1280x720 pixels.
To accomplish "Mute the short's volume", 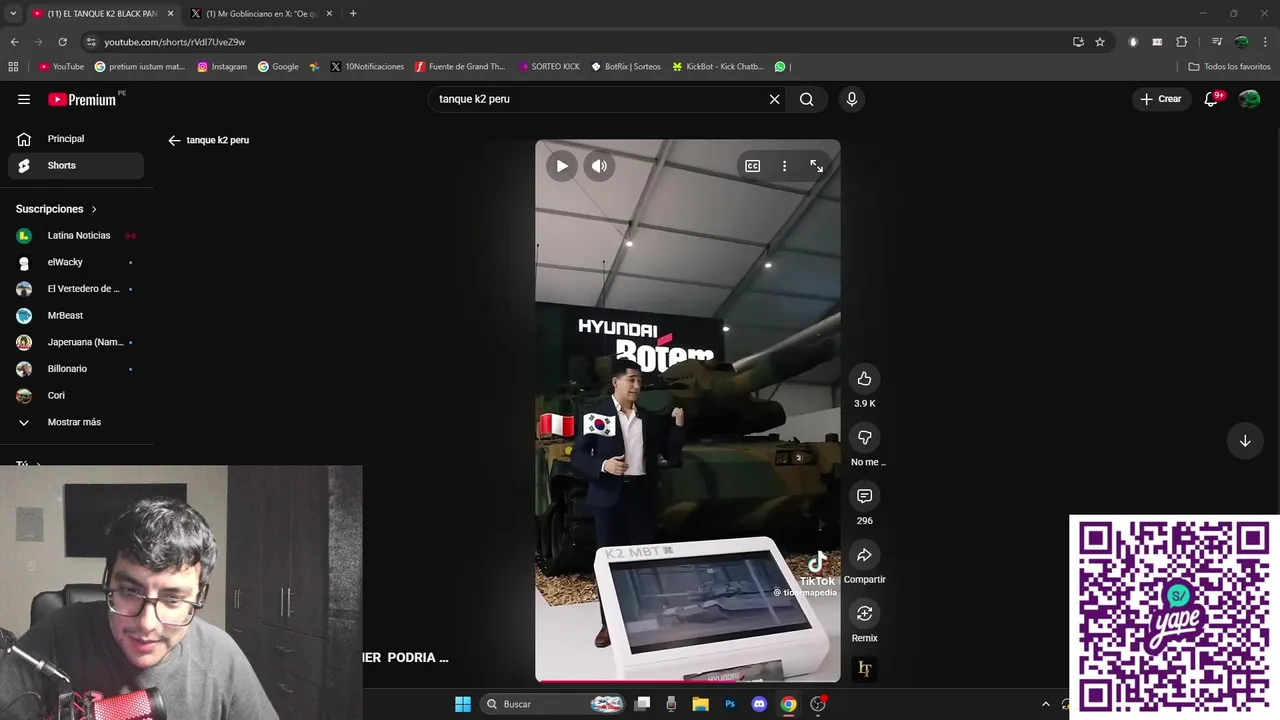I will click(599, 166).
